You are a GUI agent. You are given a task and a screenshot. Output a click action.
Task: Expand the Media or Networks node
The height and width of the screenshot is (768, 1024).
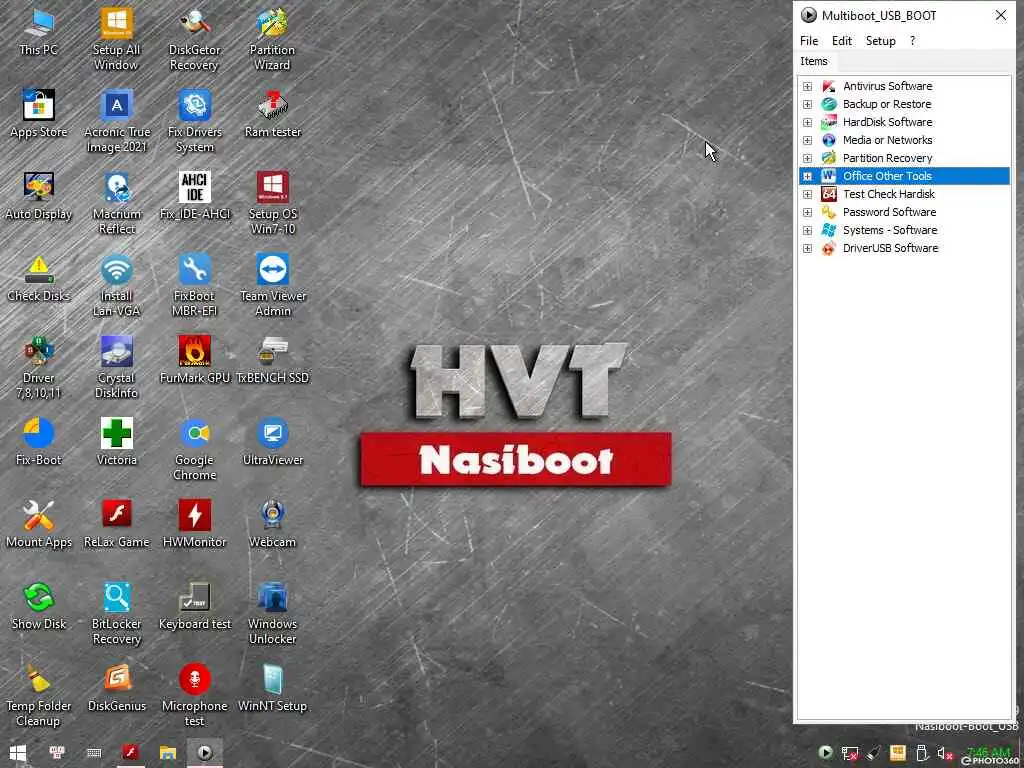[807, 140]
